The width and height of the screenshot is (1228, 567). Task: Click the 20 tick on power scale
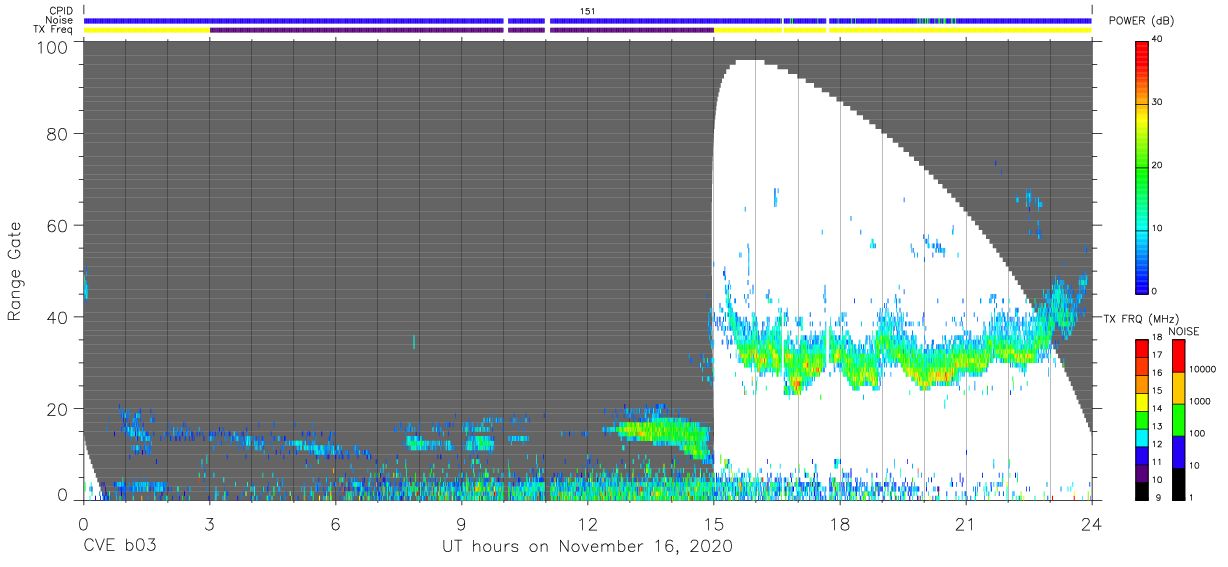[1158, 165]
